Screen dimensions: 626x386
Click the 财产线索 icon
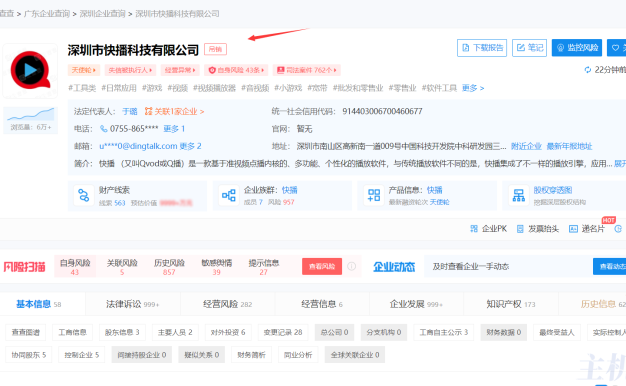[83, 196]
